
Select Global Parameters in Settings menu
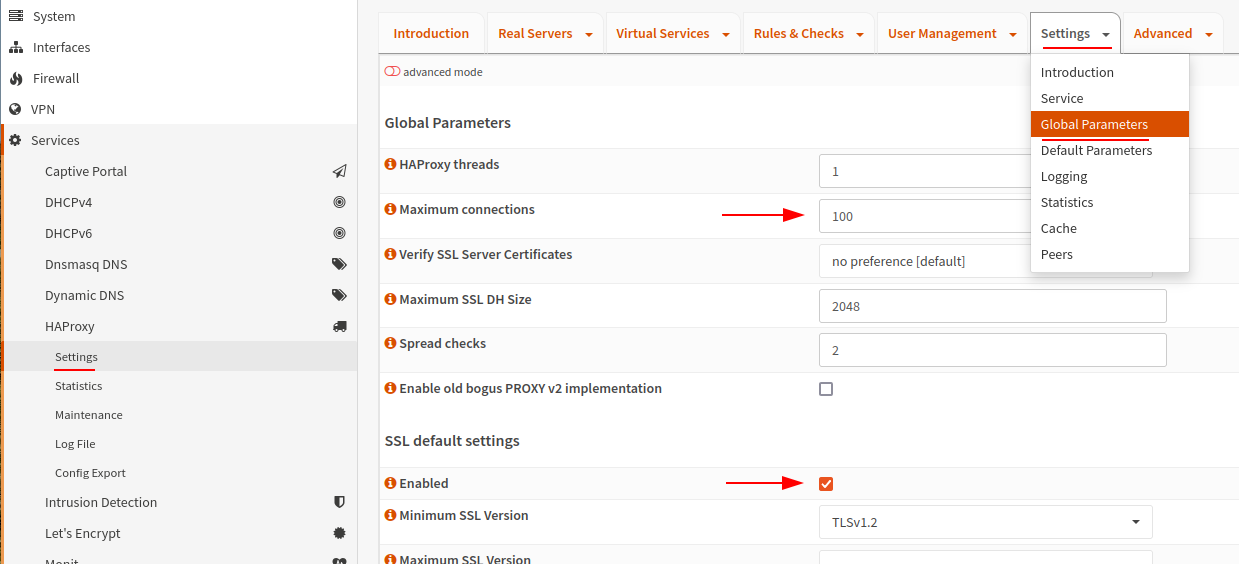pyautogui.click(x=1109, y=124)
